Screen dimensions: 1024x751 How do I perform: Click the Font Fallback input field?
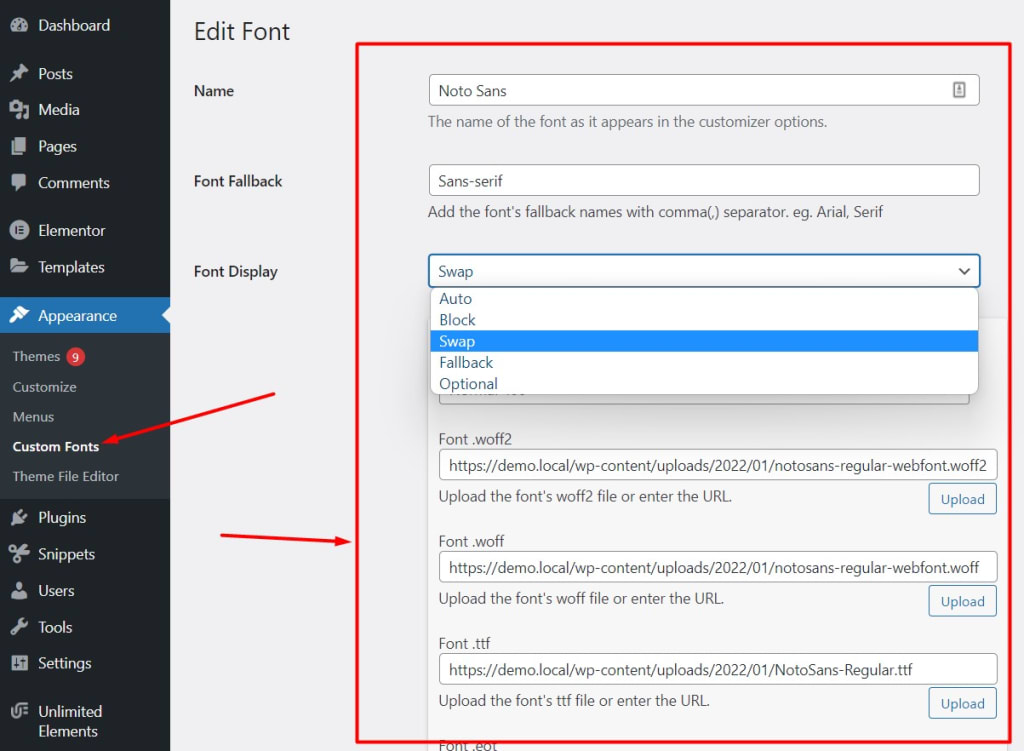704,180
